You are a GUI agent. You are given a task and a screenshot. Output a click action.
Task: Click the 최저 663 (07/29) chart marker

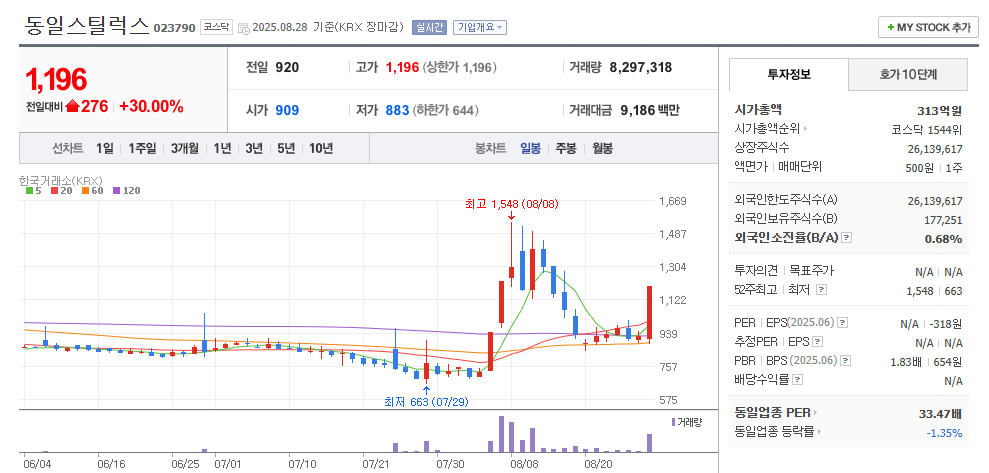point(426,402)
